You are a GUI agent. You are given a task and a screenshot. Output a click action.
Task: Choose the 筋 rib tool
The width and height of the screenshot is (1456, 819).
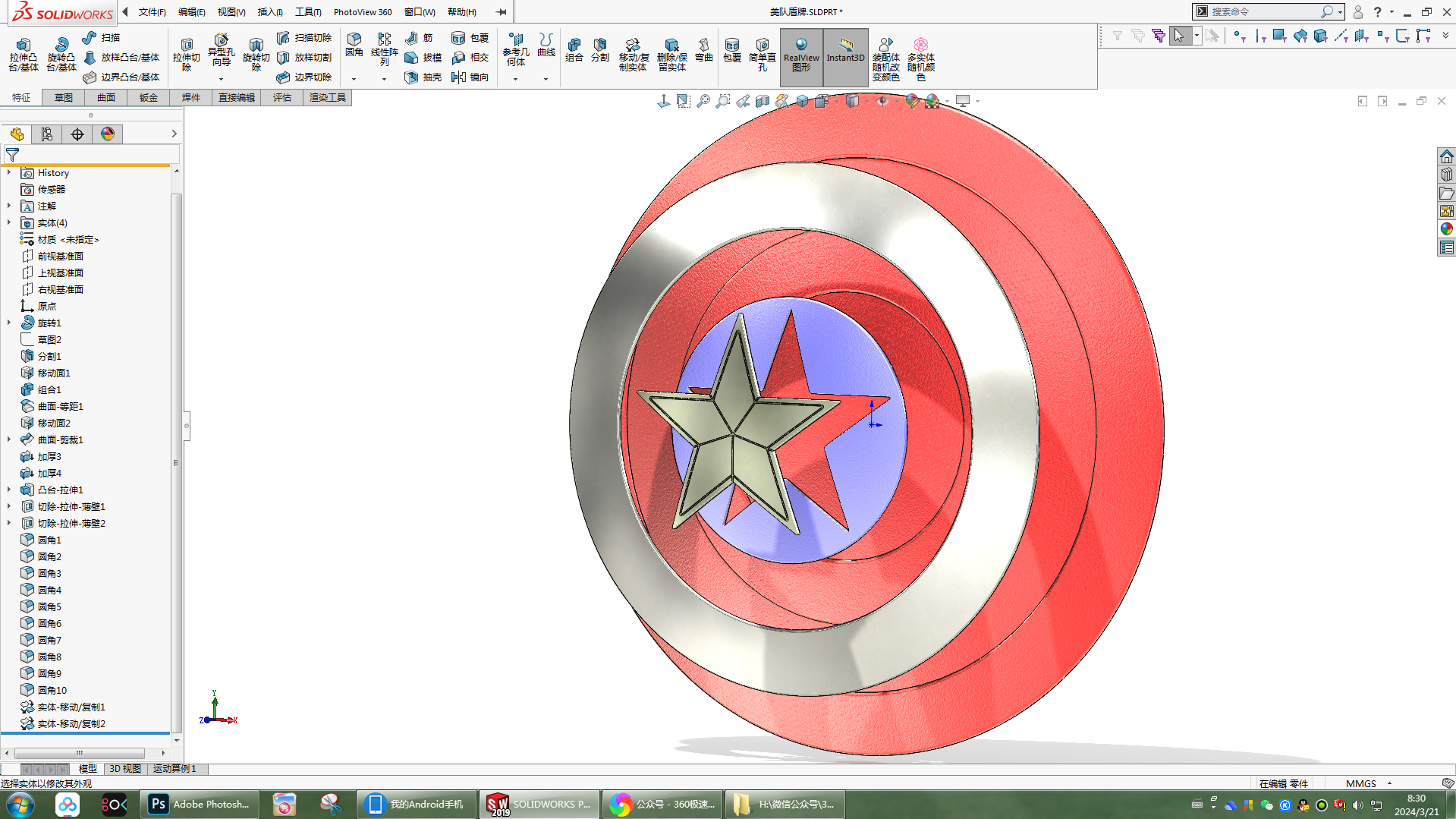(420, 37)
